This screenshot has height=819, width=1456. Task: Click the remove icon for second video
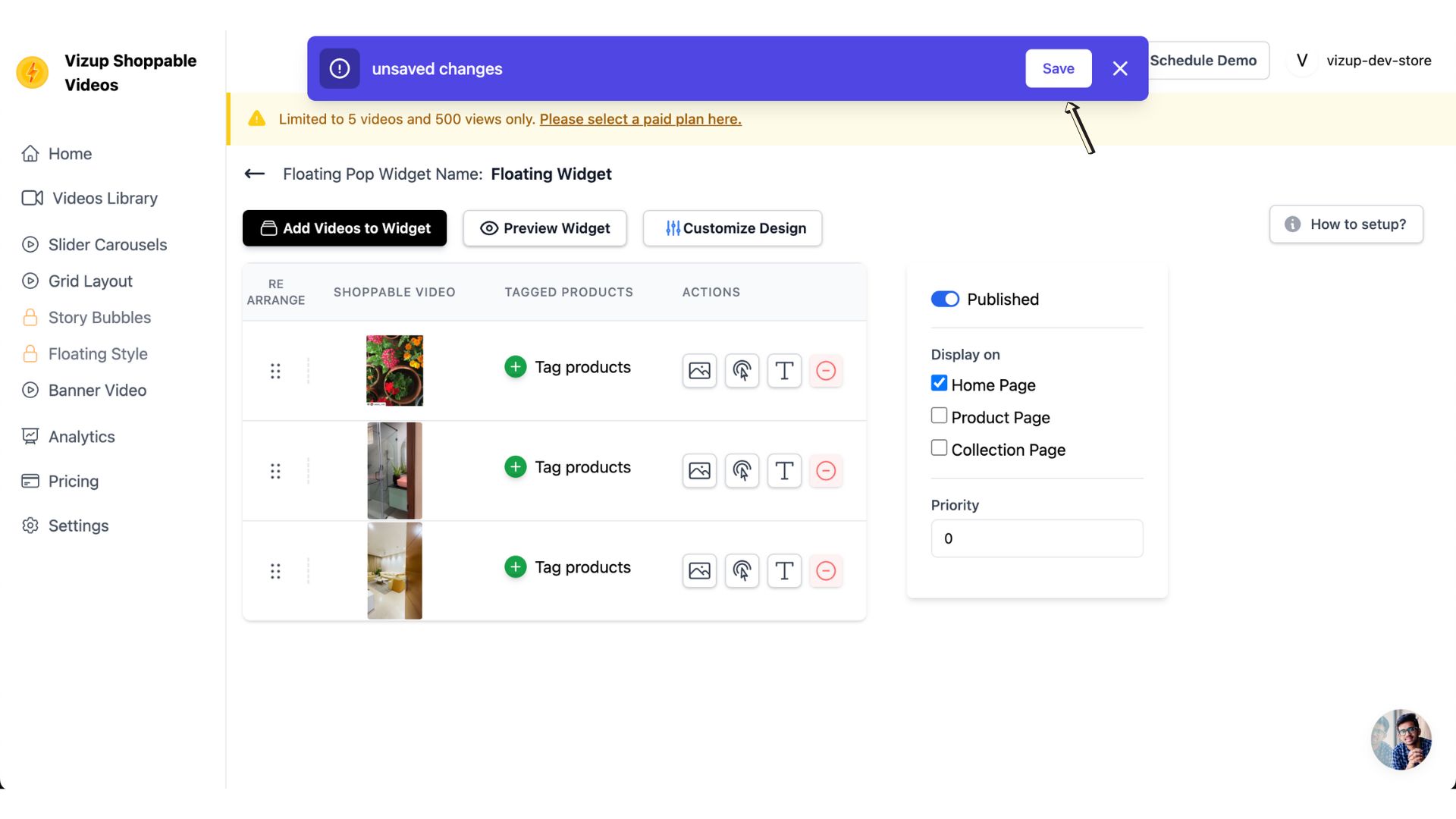826,470
